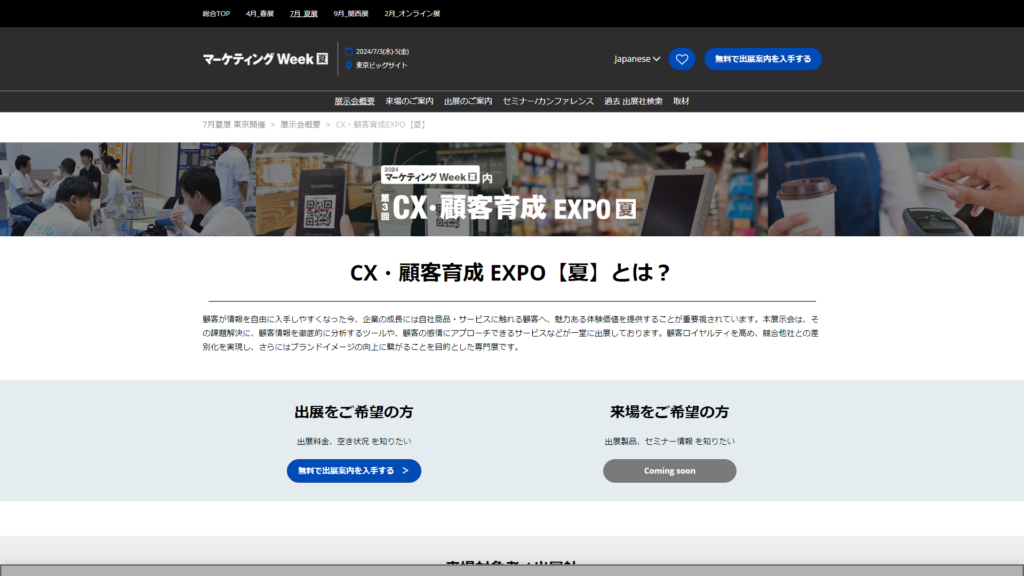Click 来場をご希望の方 heading
Viewport: 1024px width, 576px height.
pos(669,412)
